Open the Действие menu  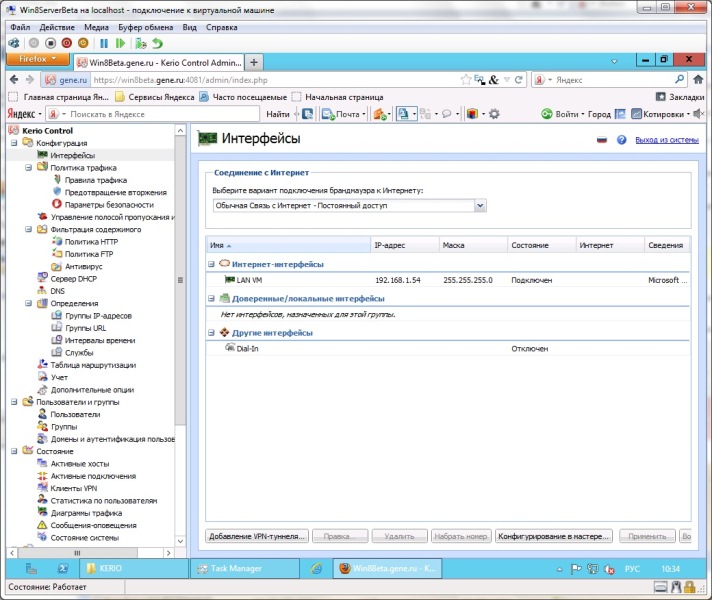[x=56, y=27]
